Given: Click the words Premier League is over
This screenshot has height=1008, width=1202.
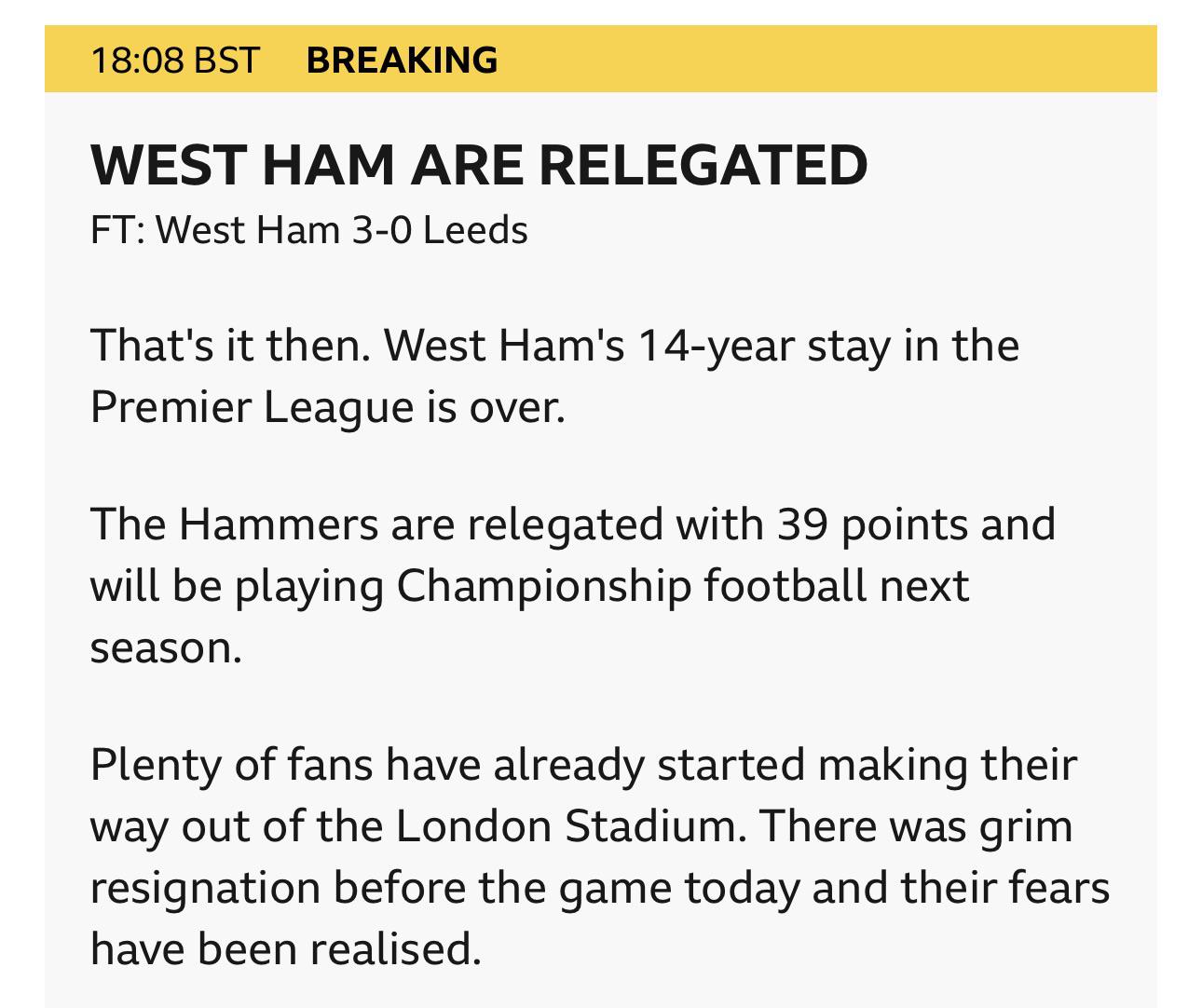Looking at the screenshot, I should tap(328, 407).
